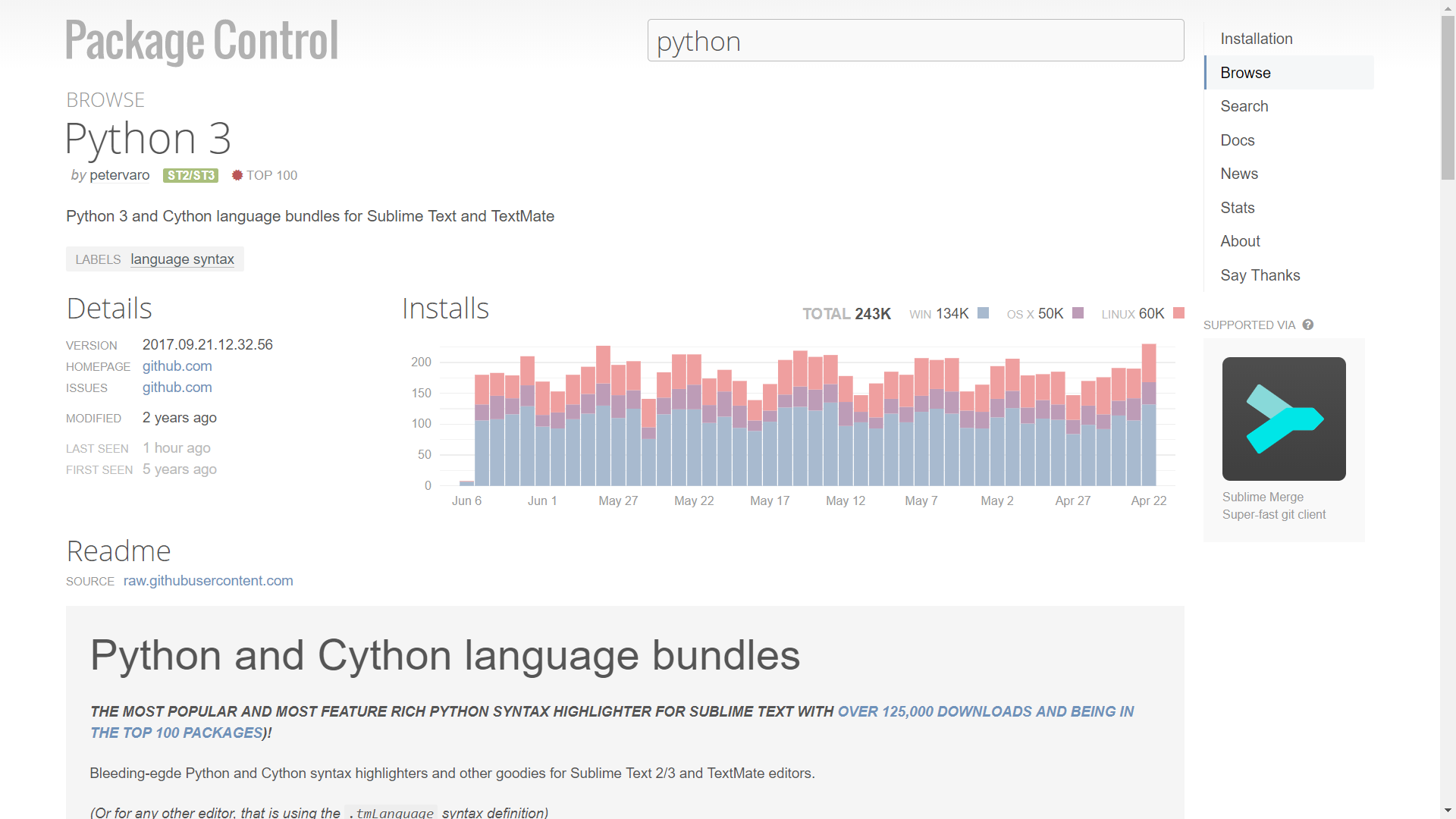Screen dimensions: 1456x819
Task: Click the OS X purple legend swatch
Action: click(1078, 313)
